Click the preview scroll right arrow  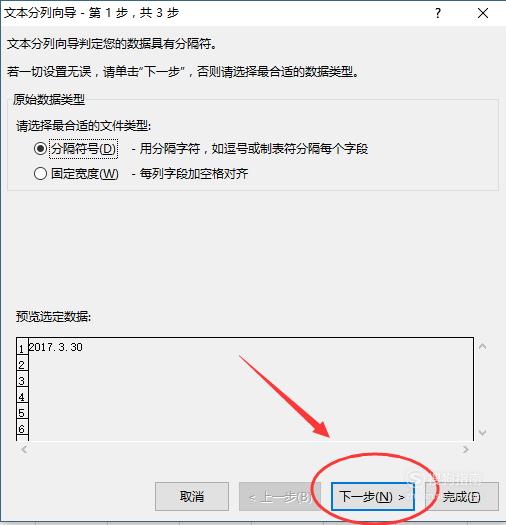pyautogui.click(x=465, y=450)
